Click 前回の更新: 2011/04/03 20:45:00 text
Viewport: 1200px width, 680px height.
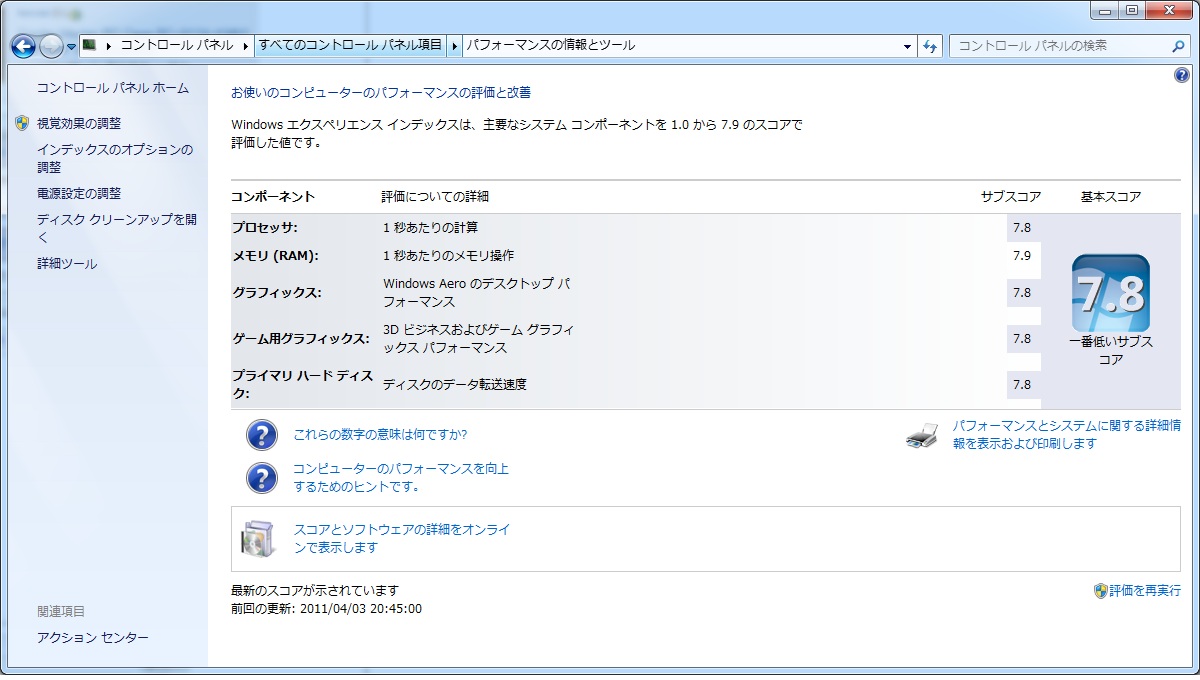[326, 608]
